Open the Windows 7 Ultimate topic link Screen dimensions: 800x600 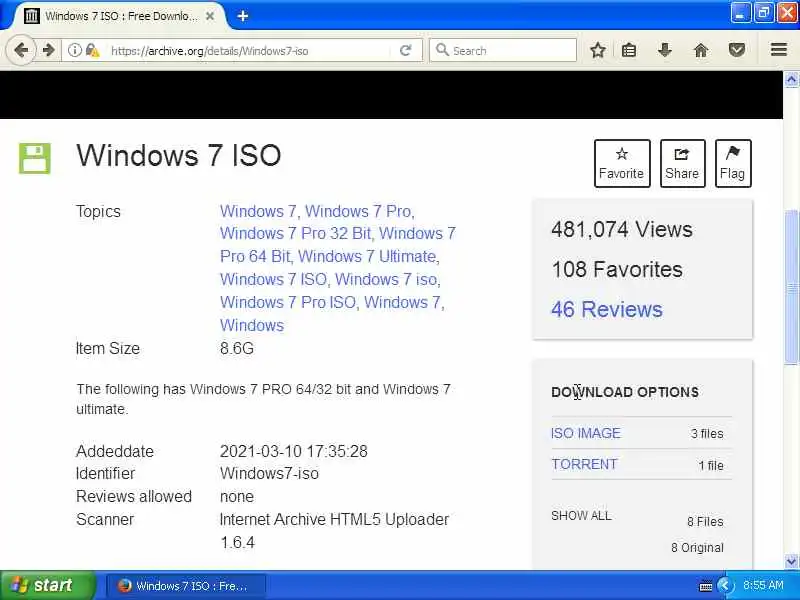367,256
